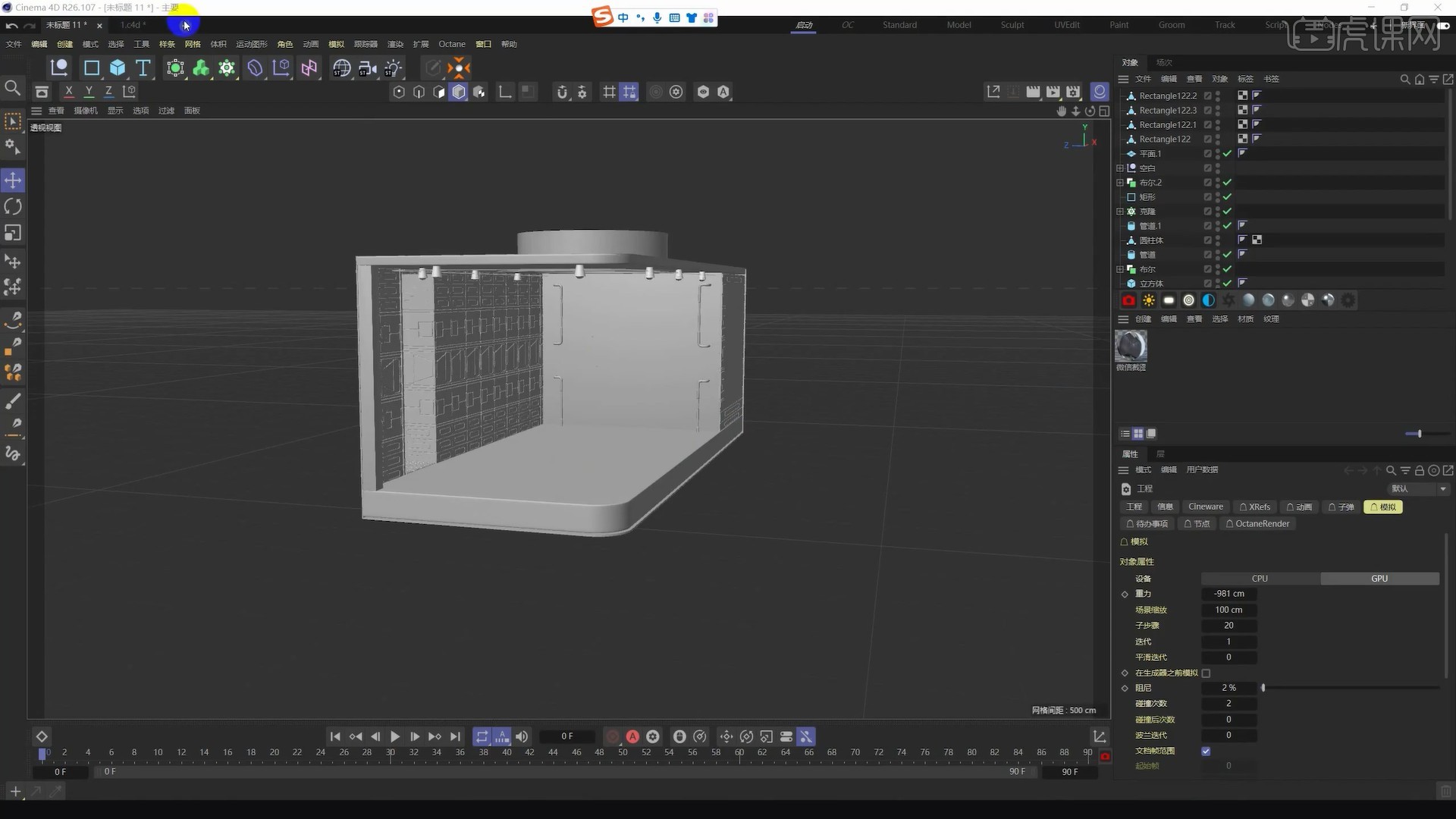The height and width of the screenshot is (819, 1456).
Task: Disable the green check next to 立方体
Action: [1226, 283]
